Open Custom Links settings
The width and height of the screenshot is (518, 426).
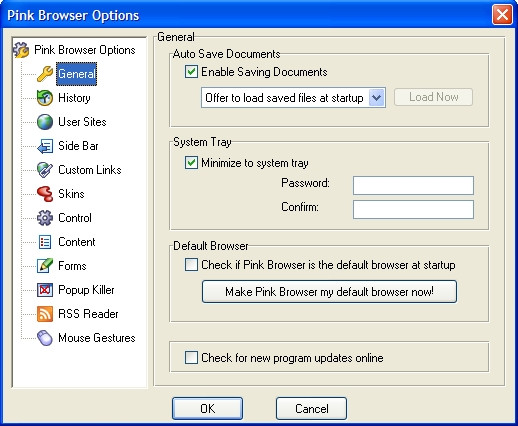point(90,170)
